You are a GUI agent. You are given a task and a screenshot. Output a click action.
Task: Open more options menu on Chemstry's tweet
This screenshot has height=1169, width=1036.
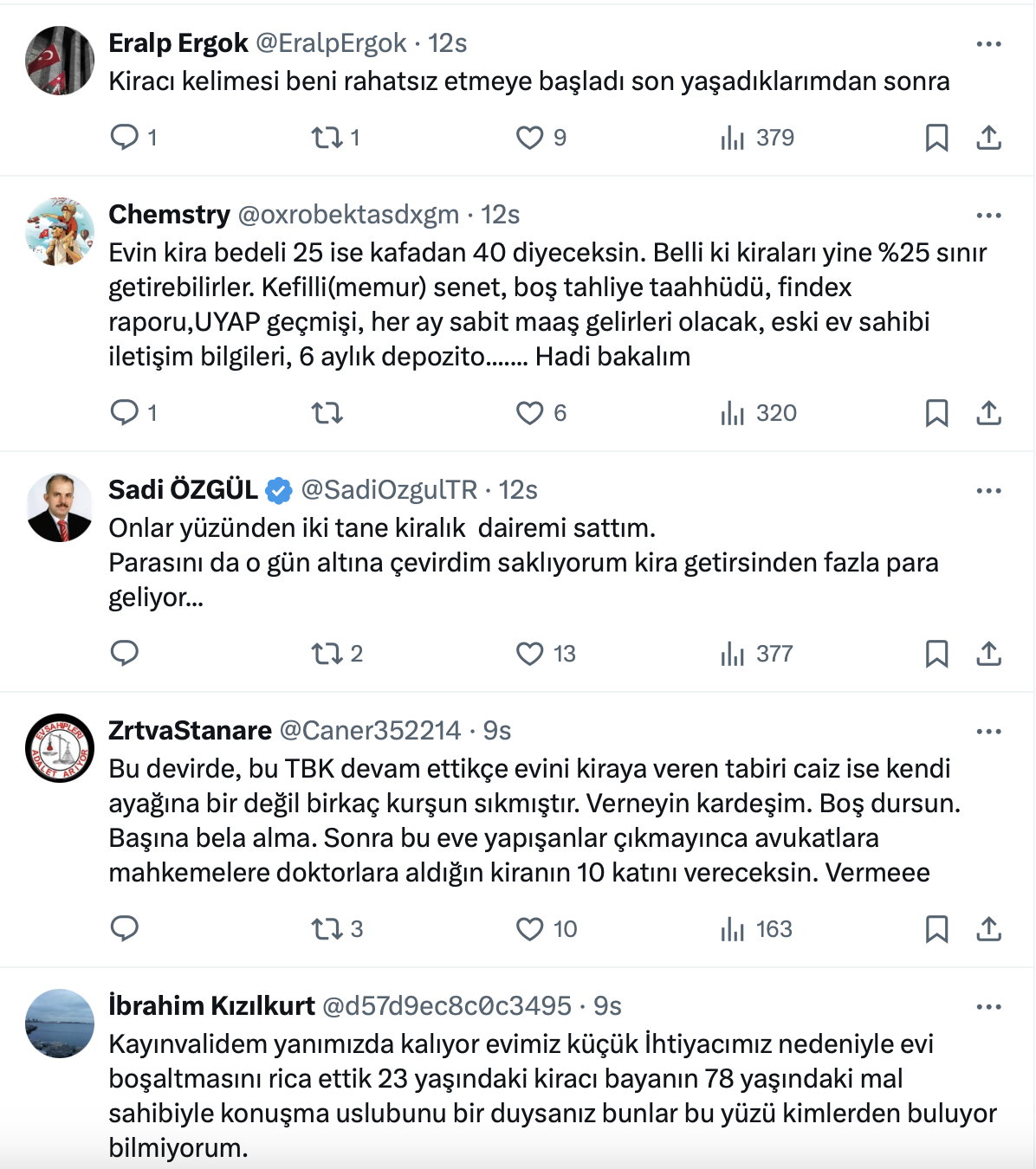(x=988, y=216)
